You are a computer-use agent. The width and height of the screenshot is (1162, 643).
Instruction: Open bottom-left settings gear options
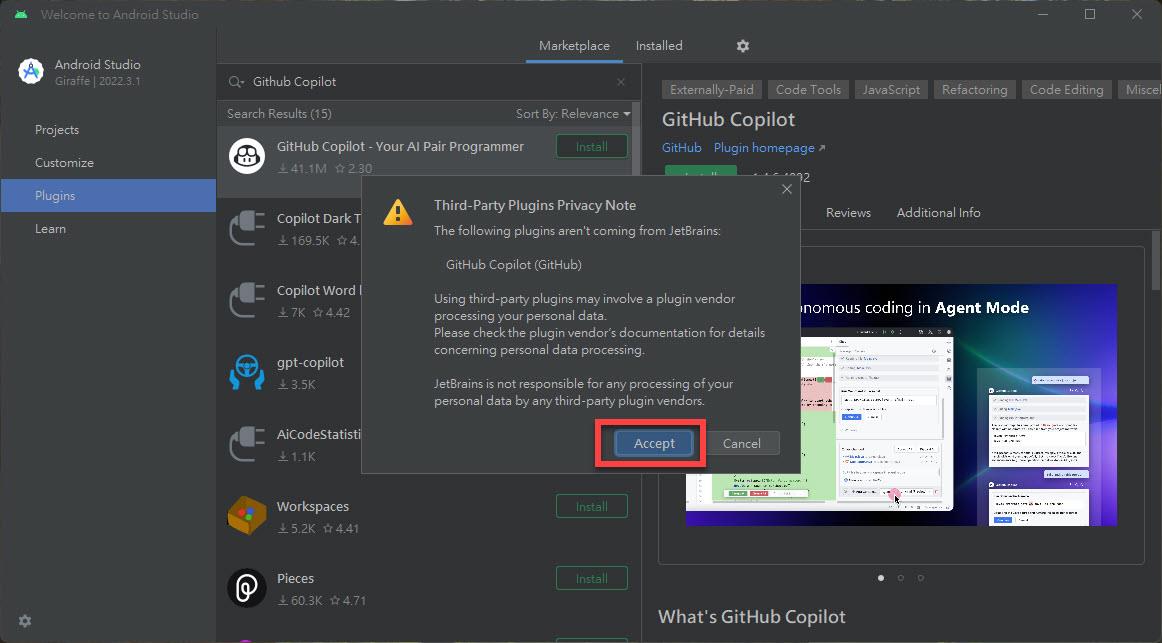25,621
